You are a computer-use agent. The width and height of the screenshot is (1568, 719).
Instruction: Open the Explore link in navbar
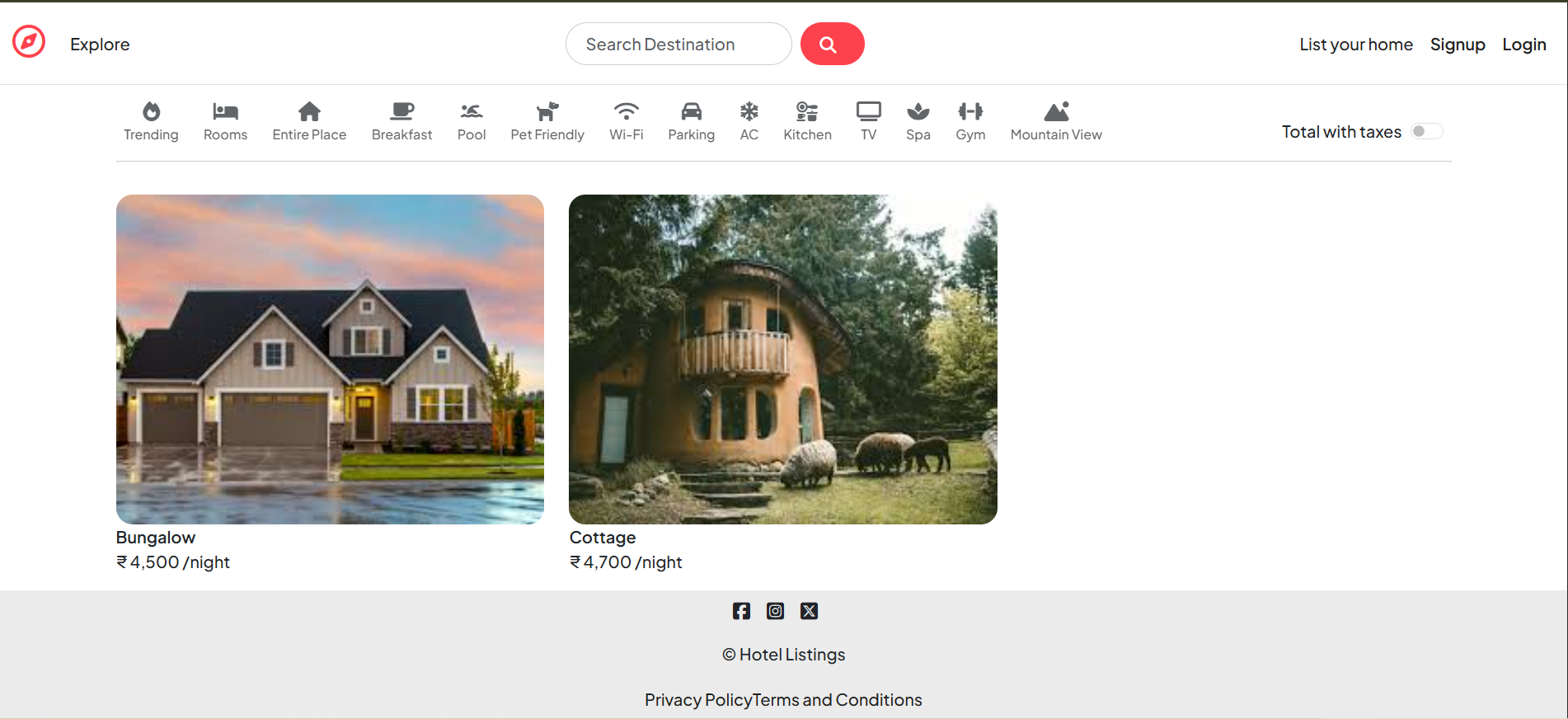click(x=100, y=45)
